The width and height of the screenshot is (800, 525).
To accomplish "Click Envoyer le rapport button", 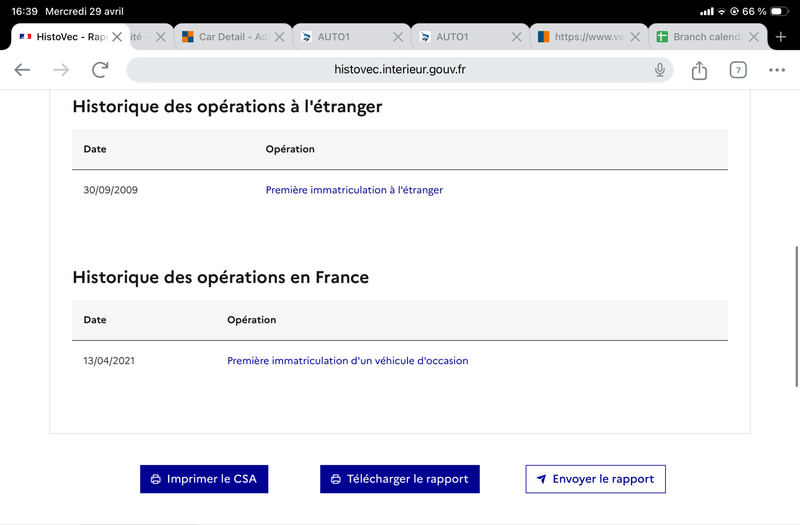I will click(595, 479).
